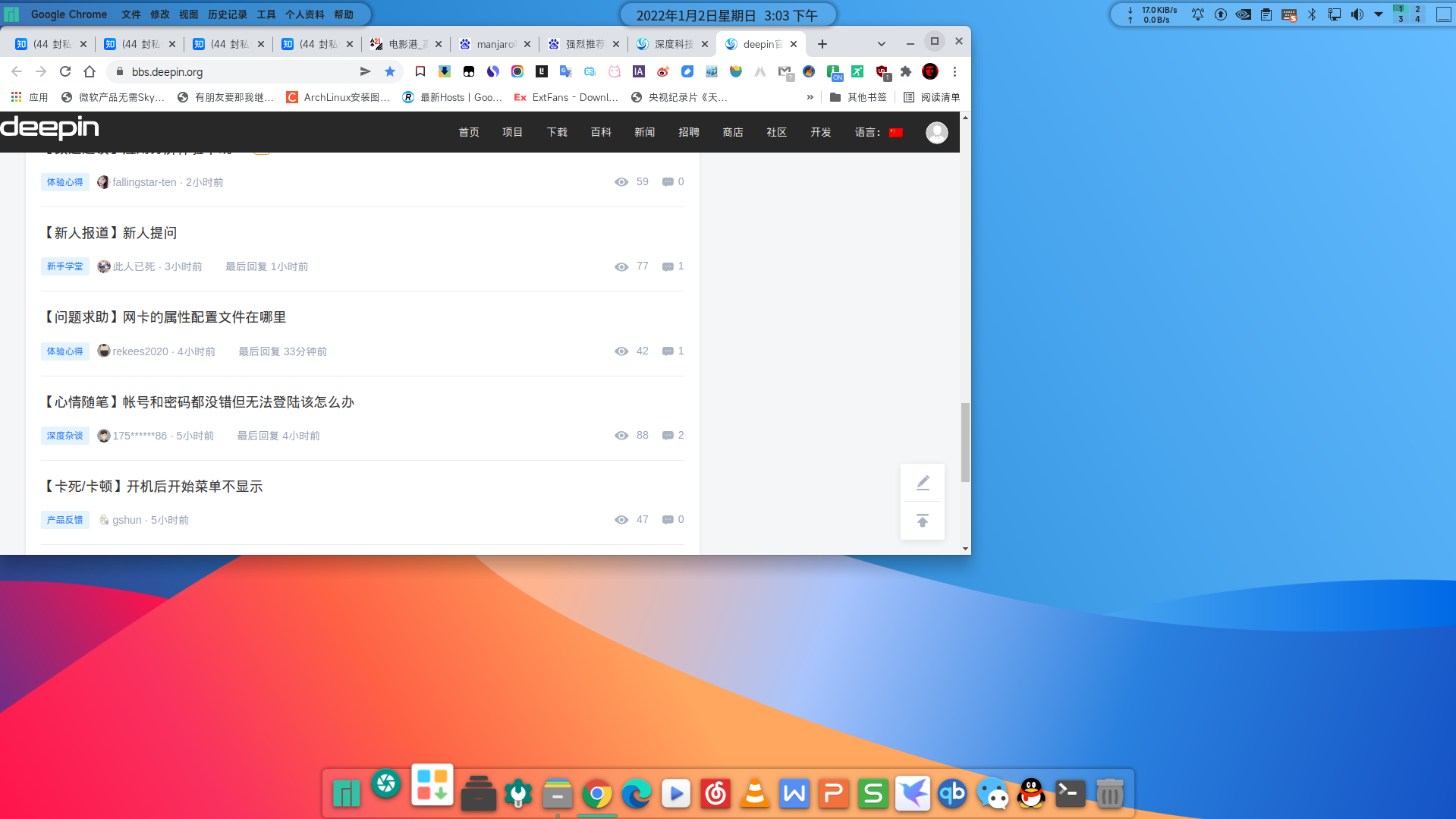Viewport: 1456px width, 819px height.
Task: Open the 工具 menu
Action: click(266, 14)
